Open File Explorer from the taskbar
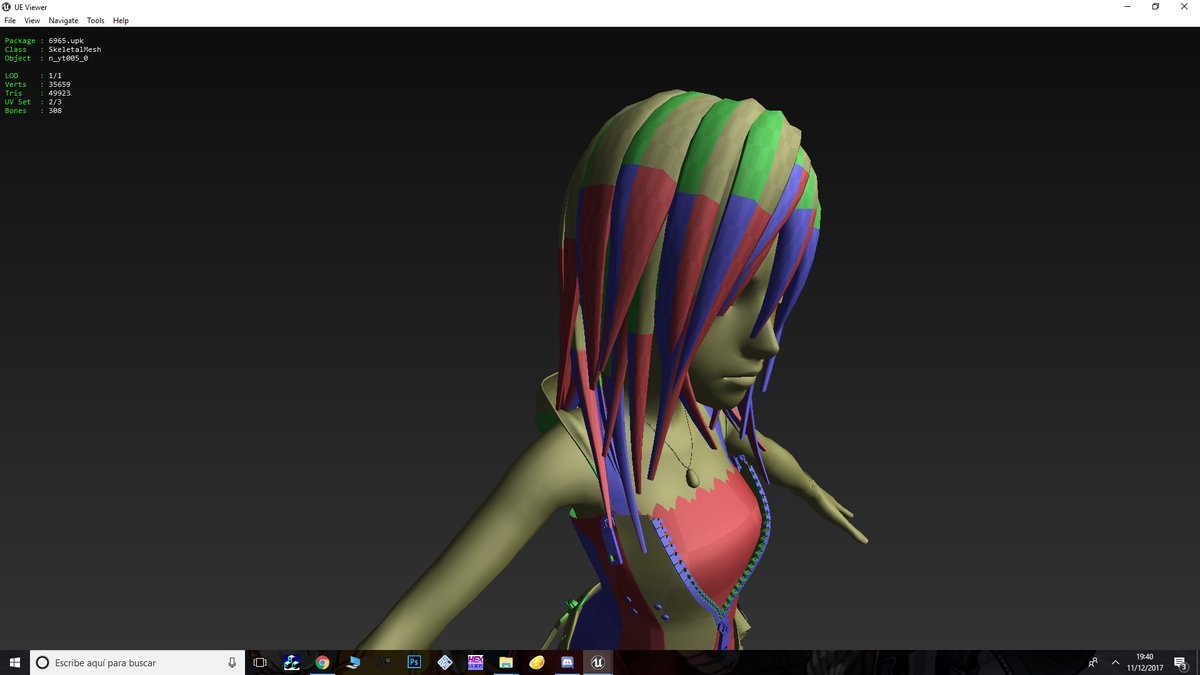The width and height of the screenshot is (1200, 675). pos(506,662)
